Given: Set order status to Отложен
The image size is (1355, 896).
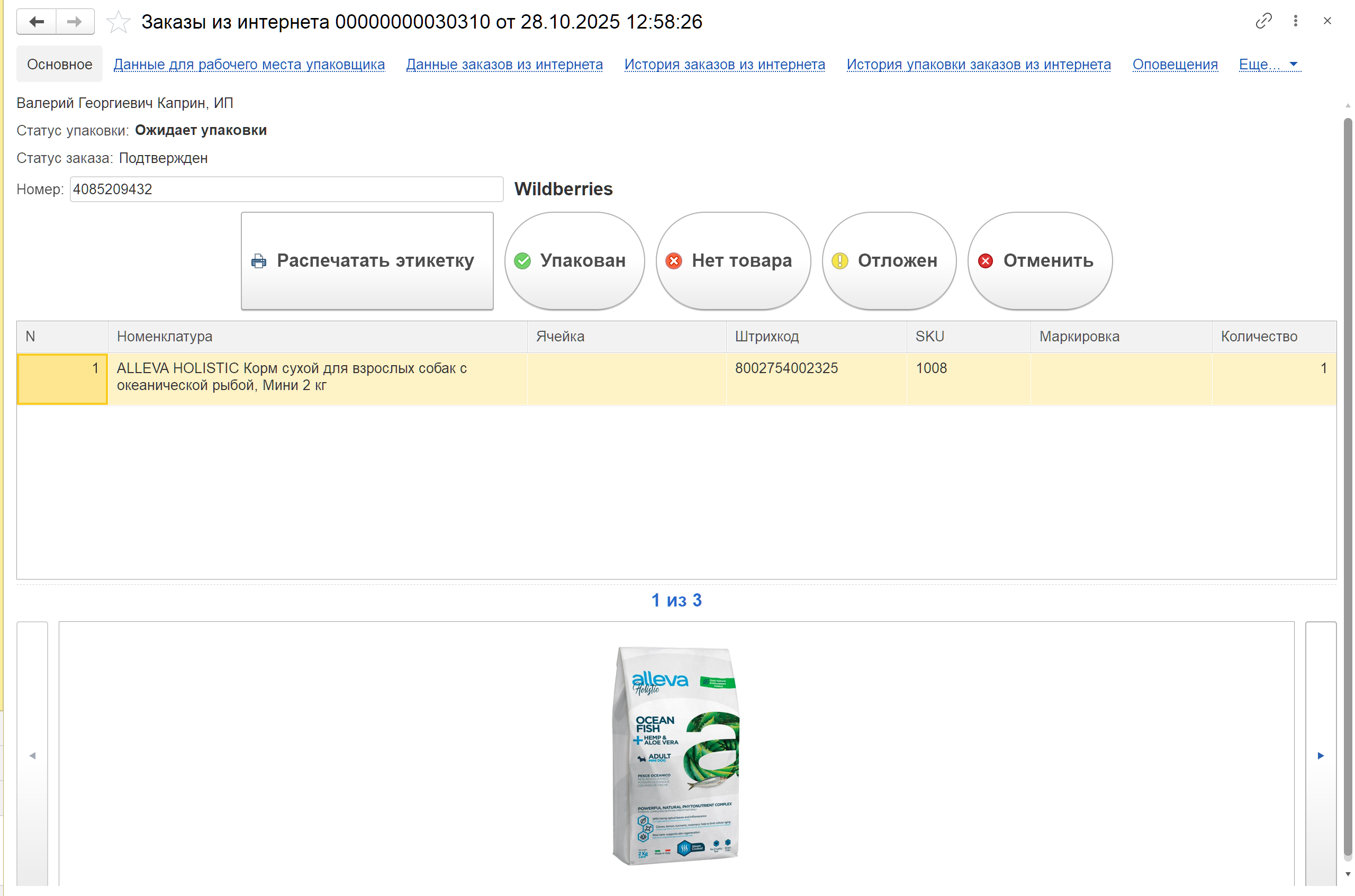Looking at the screenshot, I should click(889, 260).
